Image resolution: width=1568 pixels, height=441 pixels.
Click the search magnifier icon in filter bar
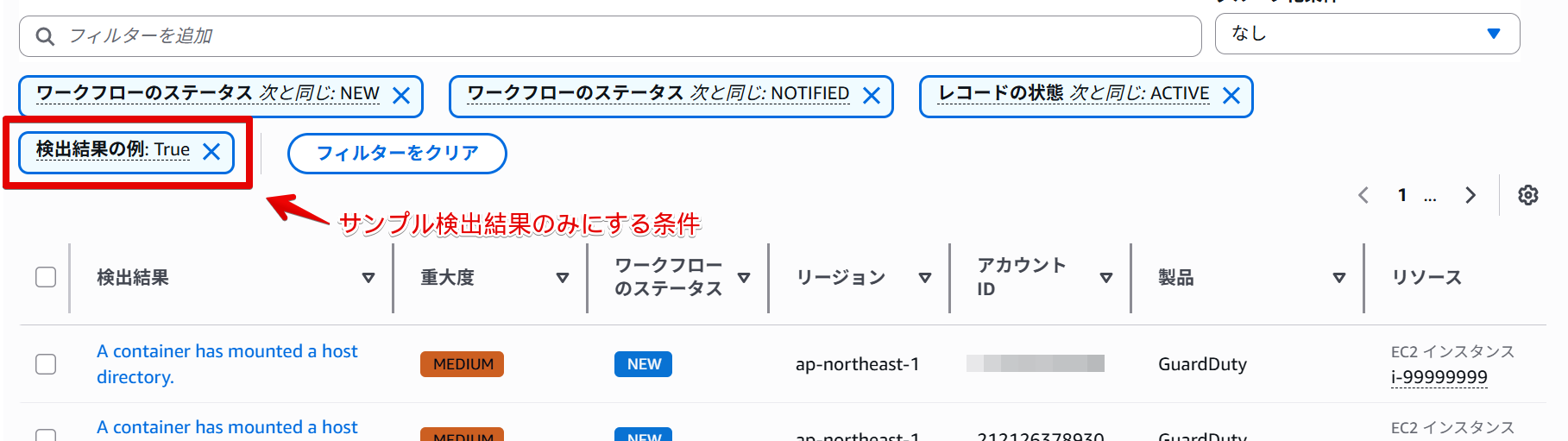click(x=45, y=36)
